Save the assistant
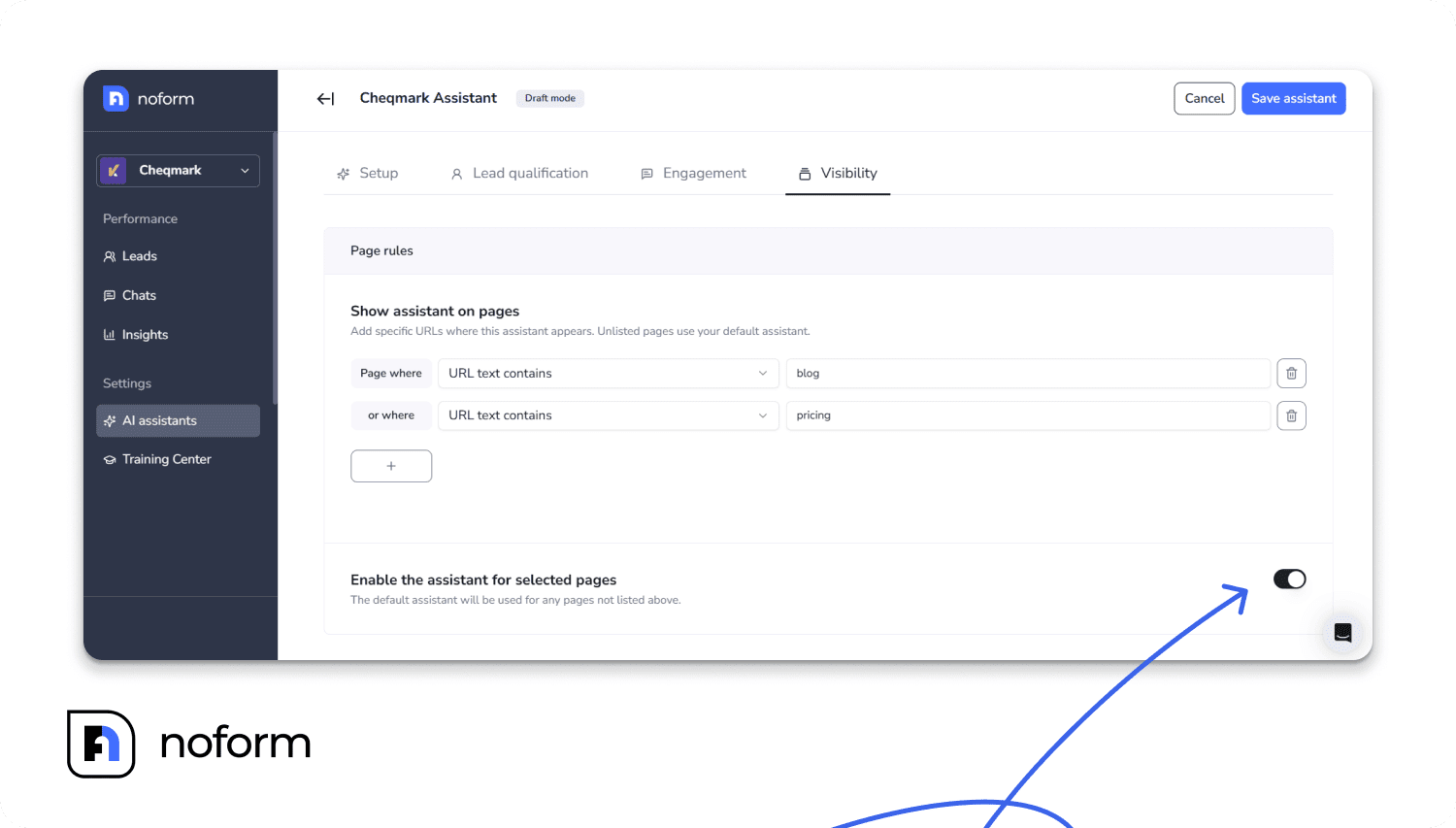Viewport: 1456px width, 828px height. click(1293, 98)
